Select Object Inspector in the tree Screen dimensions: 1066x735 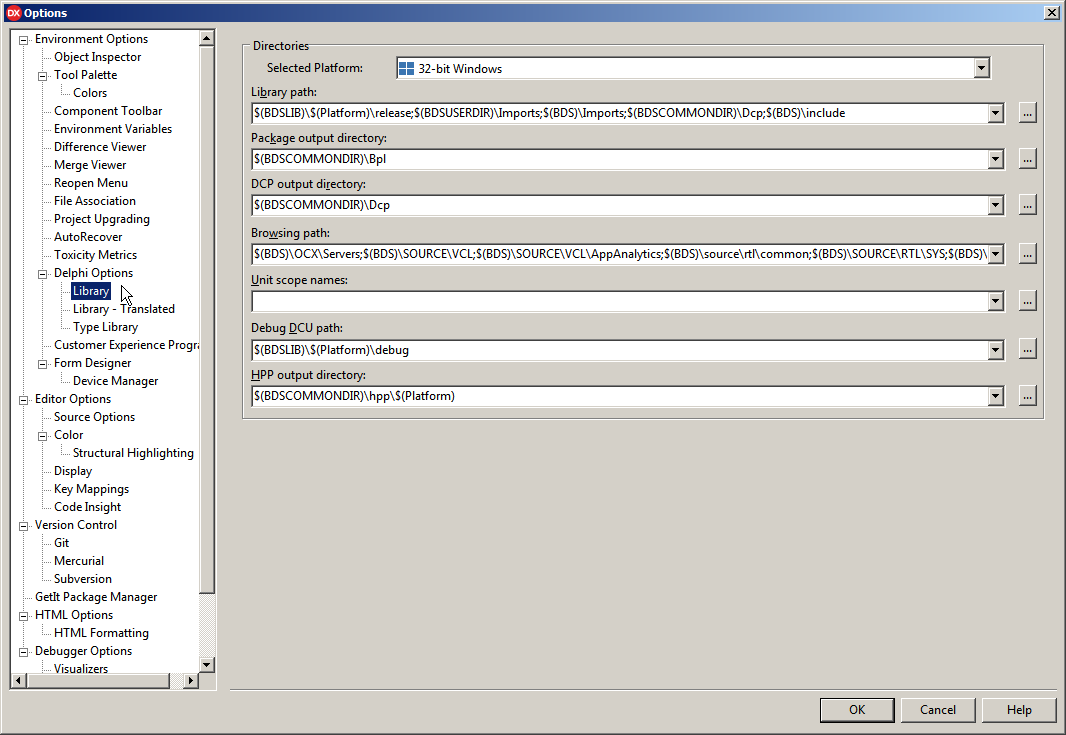point(97,57)
